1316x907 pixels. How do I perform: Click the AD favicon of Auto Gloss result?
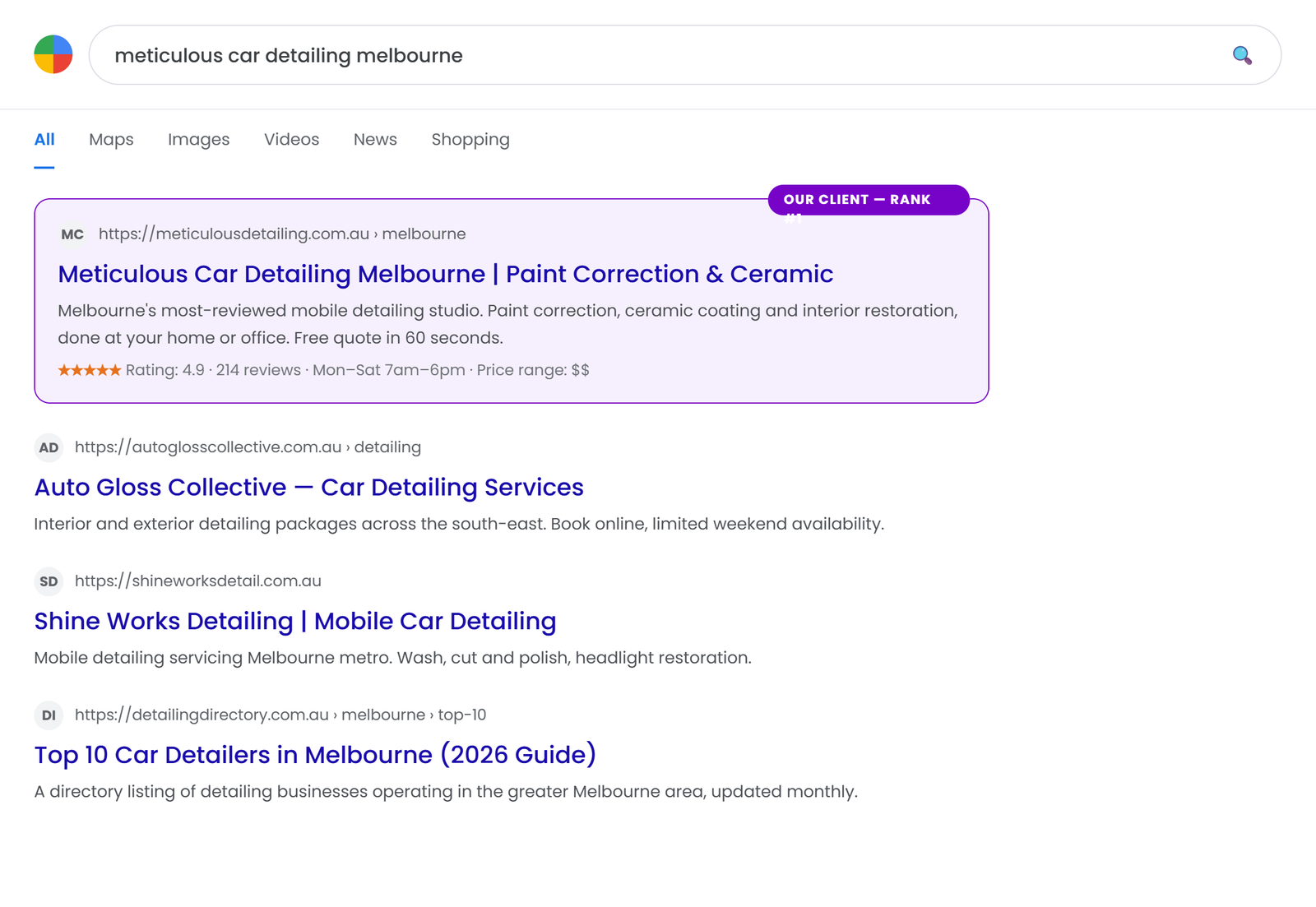click(49, 447)
